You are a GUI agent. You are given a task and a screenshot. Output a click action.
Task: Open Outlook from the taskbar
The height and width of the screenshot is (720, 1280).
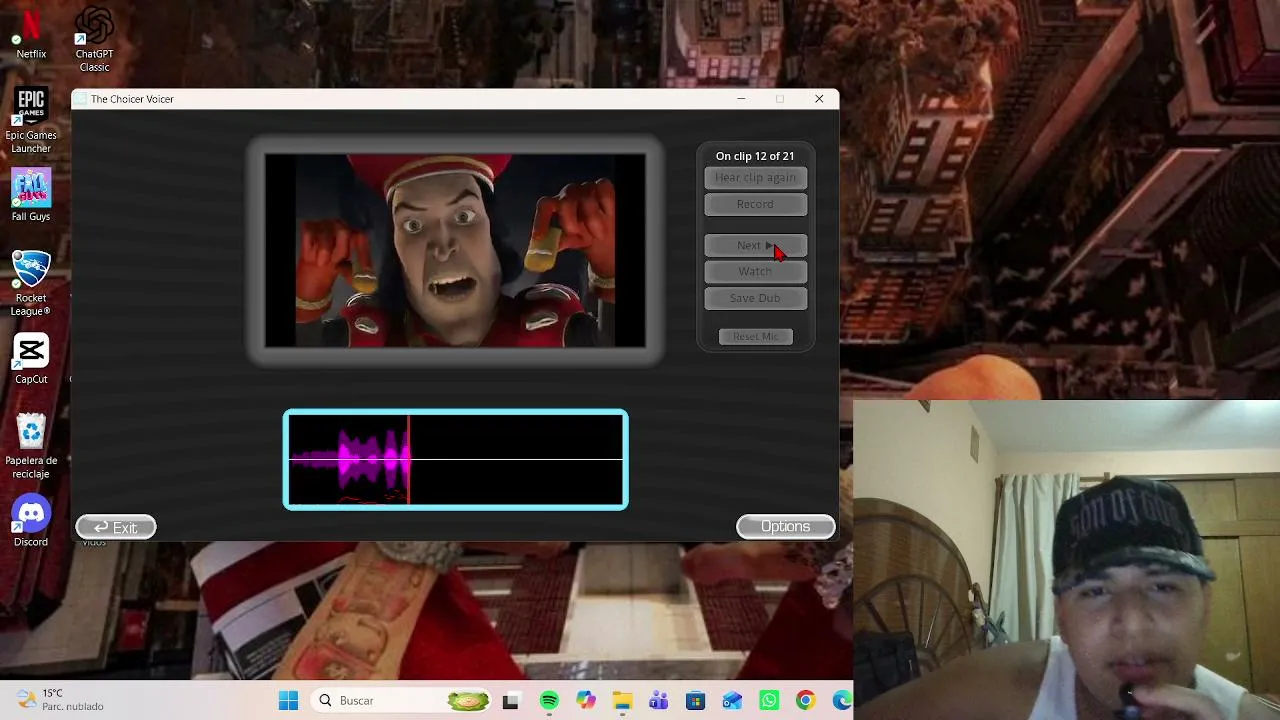pyautogui.click(x=732, y=701)
